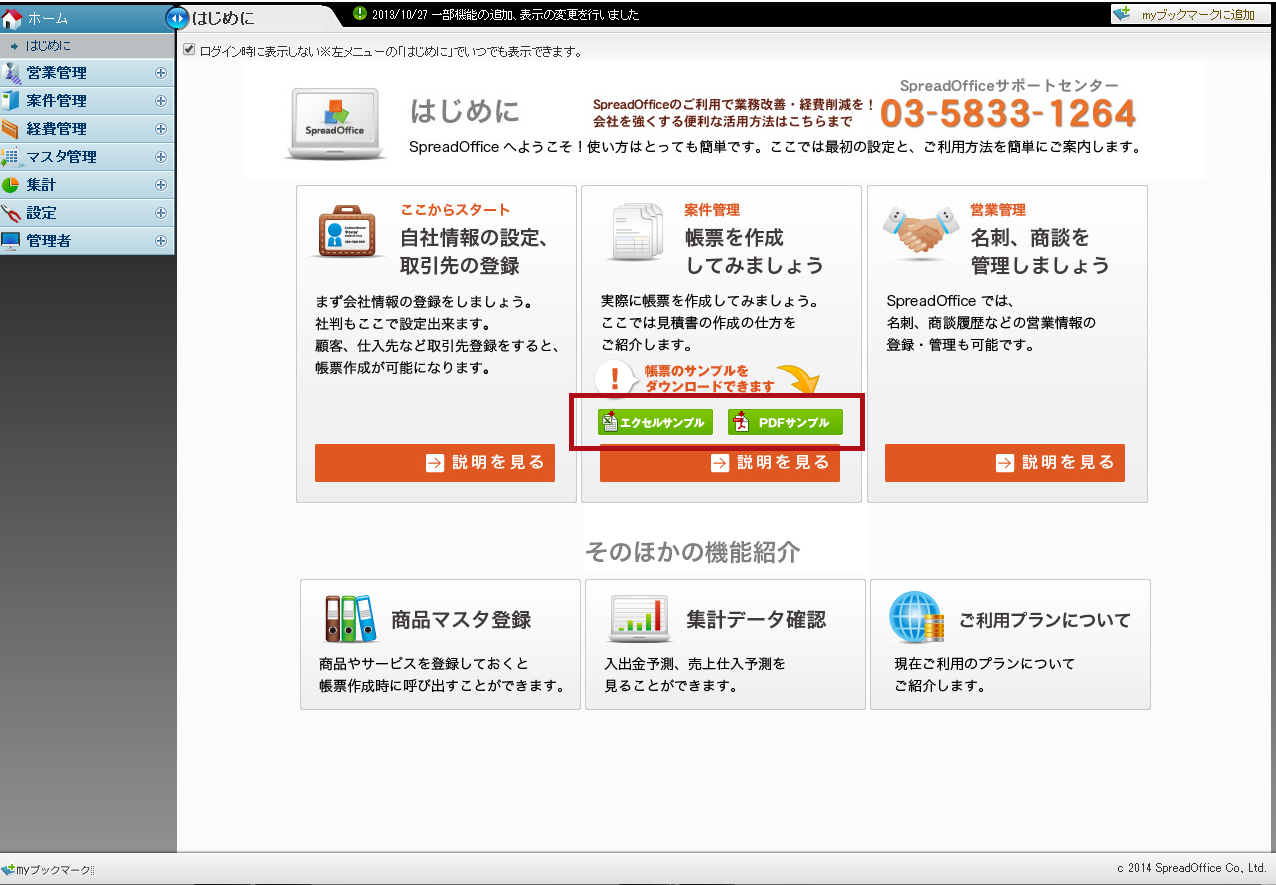
Task: Click the binders icon for 商品マスタ登録
Action: 349,619
